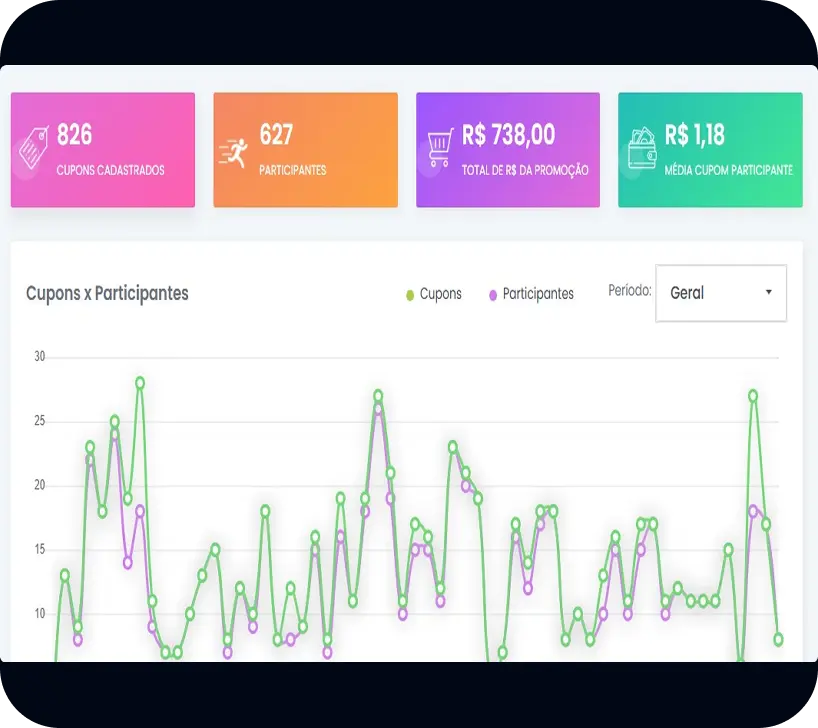Click the shopping cart icon
This screenshot has width=818, height=728.
(440, 148)
